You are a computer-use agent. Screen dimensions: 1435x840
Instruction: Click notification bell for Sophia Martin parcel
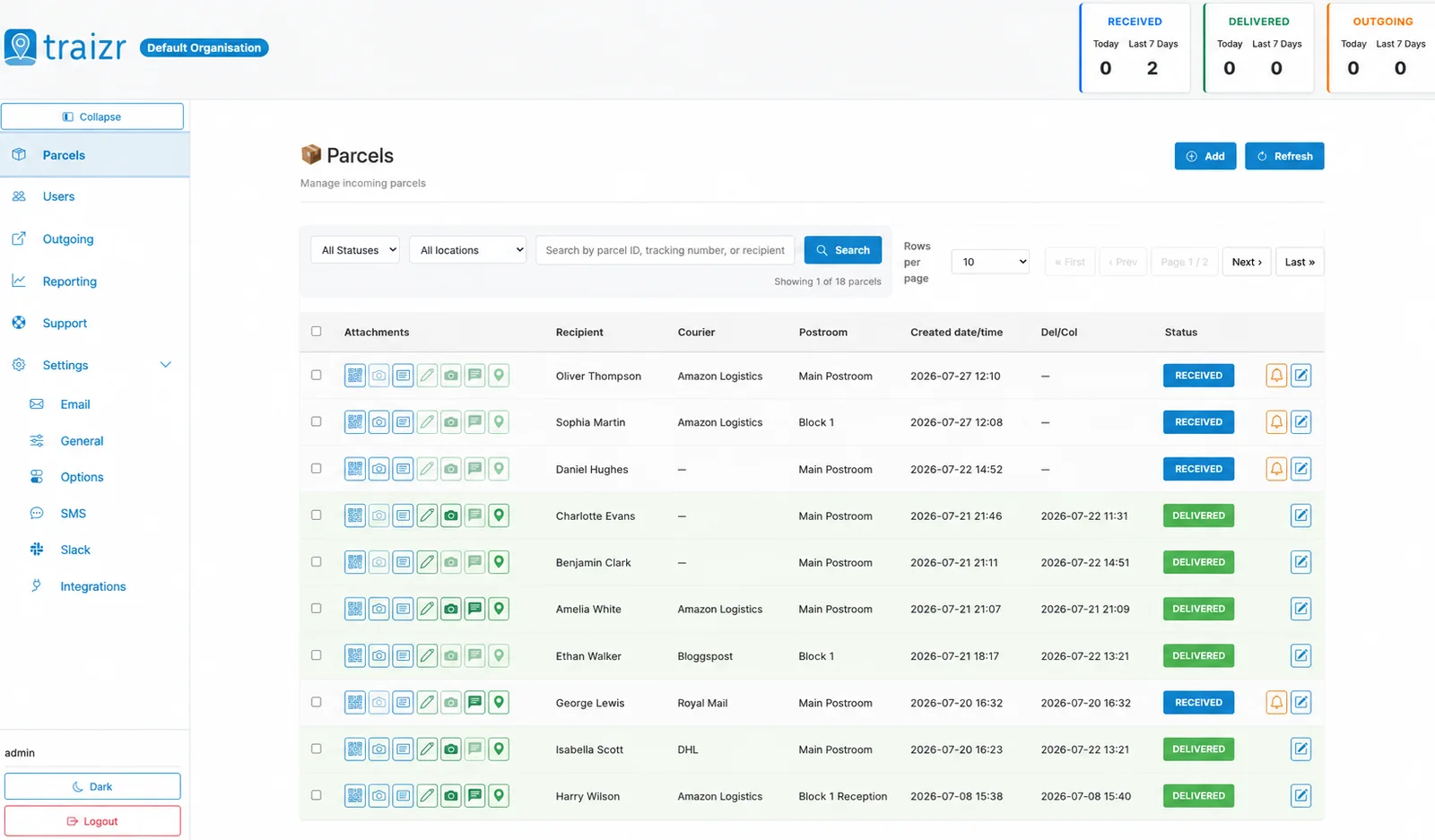1276,422
